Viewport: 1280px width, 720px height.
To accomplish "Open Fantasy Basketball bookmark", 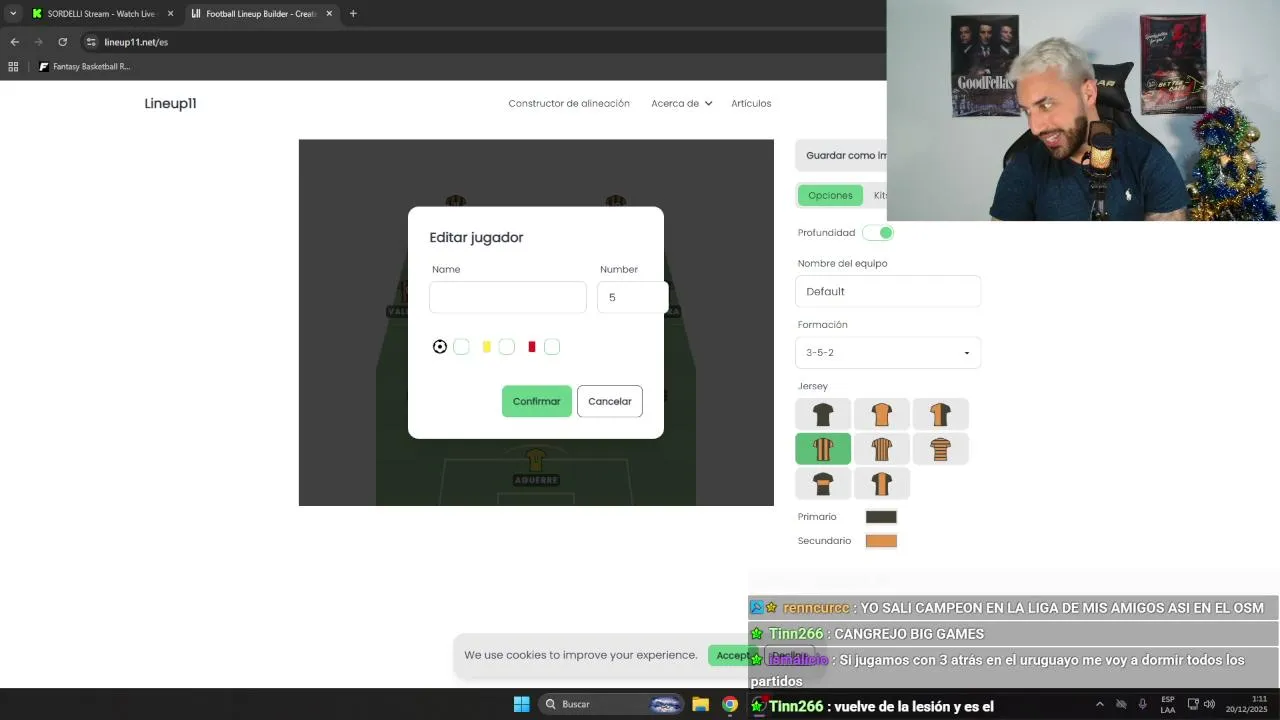I will click(x=84, y=67).
